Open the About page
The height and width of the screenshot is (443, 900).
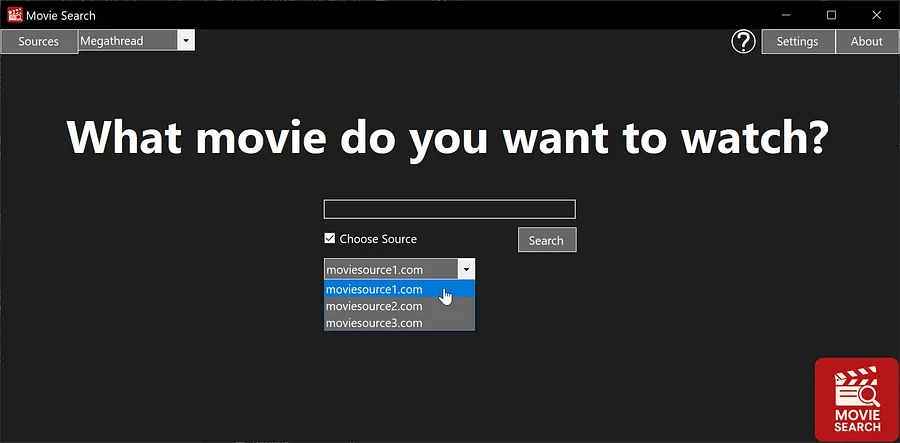866,41
